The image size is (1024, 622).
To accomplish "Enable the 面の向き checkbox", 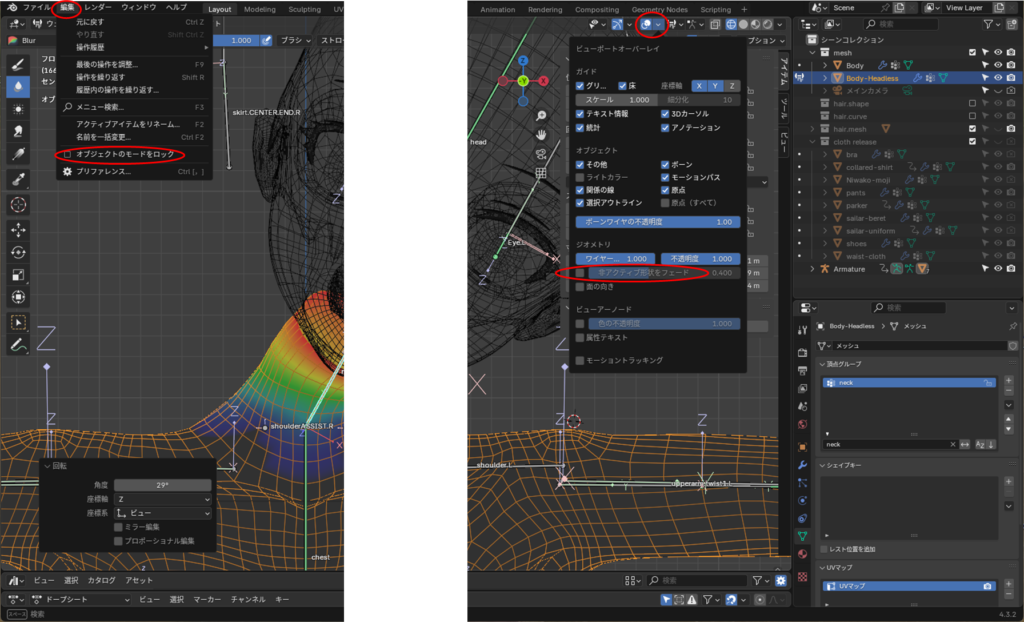I will pyautogui.click(x=581, y=286).
